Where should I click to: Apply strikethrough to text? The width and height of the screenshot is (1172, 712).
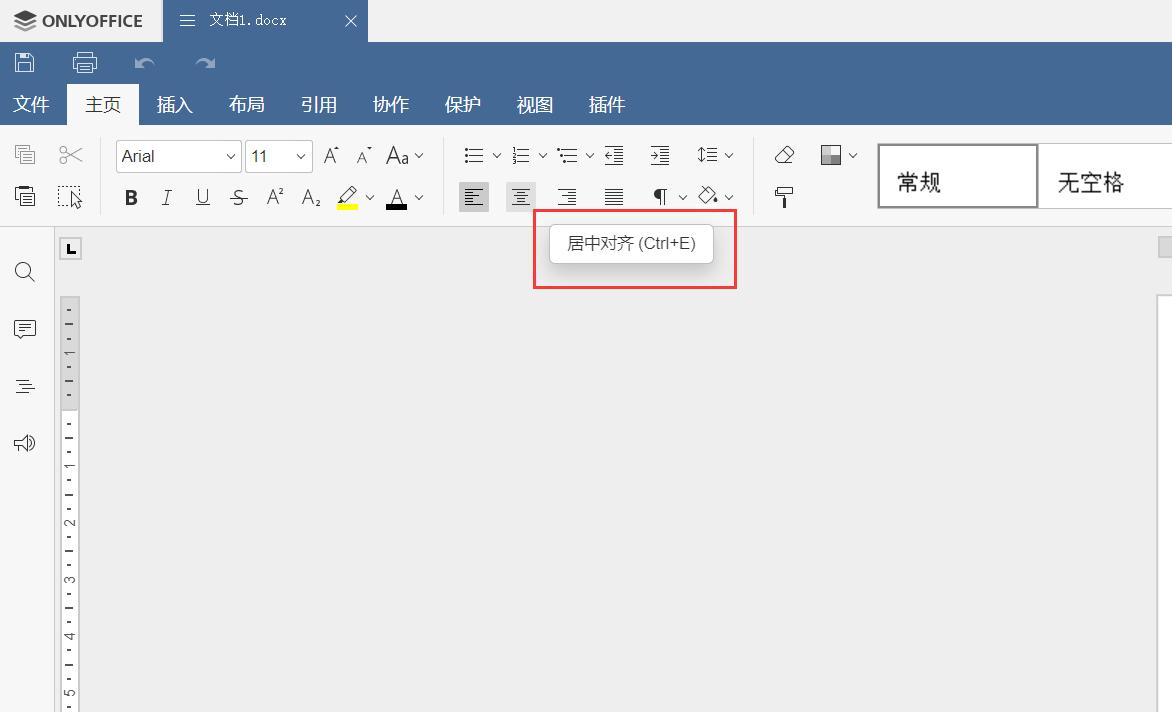click(x=238, y=197)
